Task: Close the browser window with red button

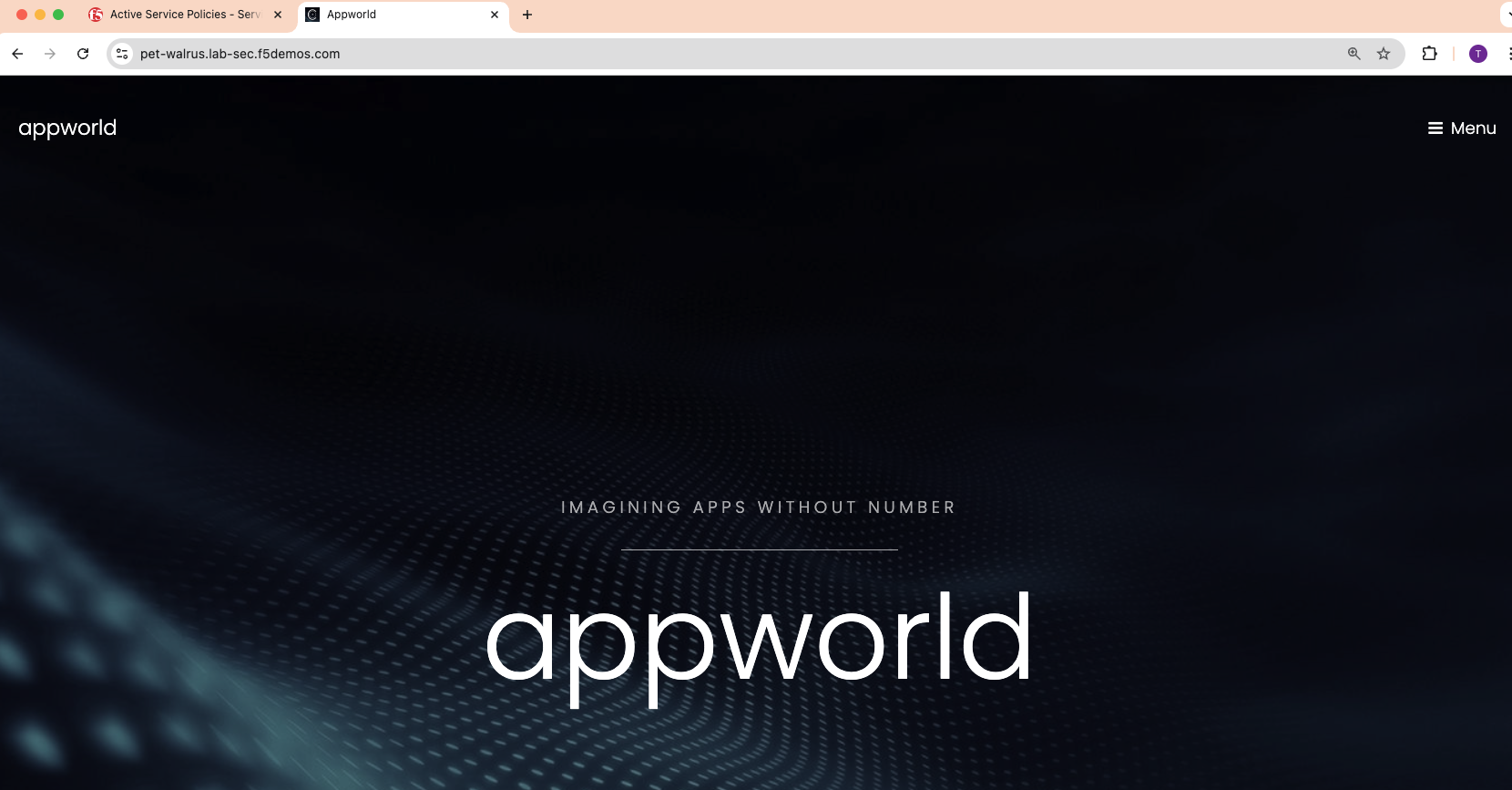Action: 22,15
